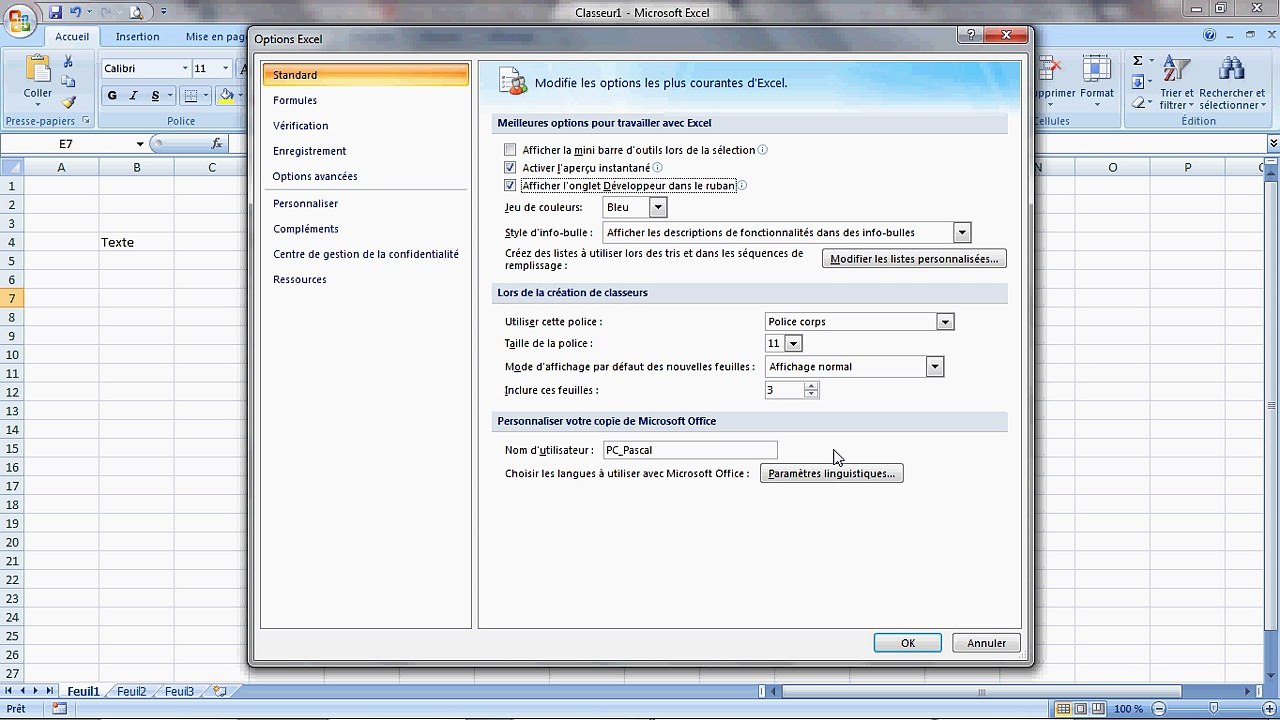Click the Inclure ces feuilles spinner field

(x=791, y=390)
